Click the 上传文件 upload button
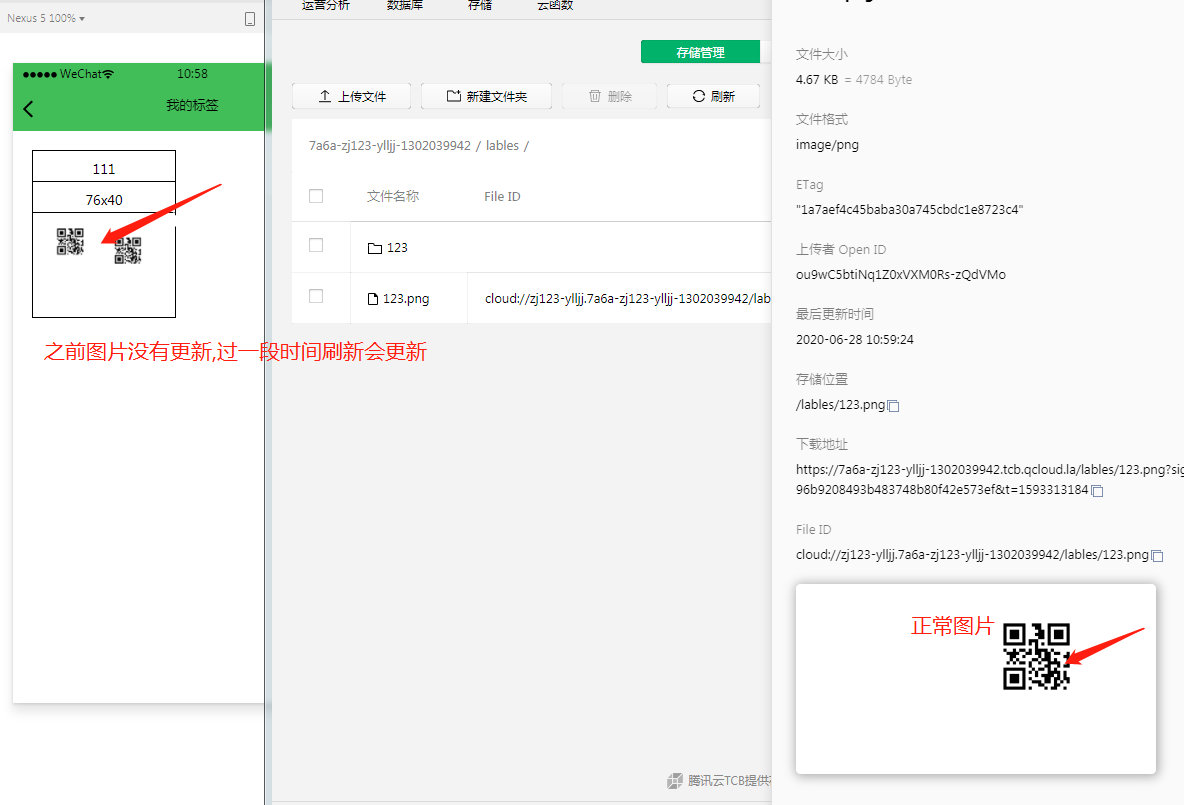 pos(351,96)
